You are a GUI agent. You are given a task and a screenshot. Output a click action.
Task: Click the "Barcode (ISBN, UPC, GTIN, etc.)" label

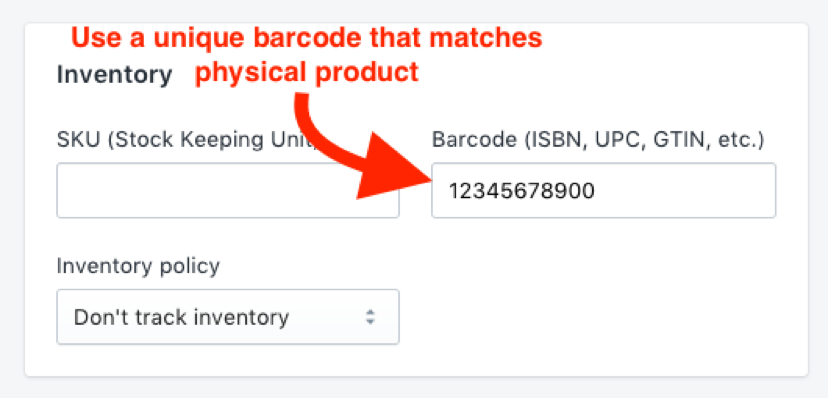(598, 140)
